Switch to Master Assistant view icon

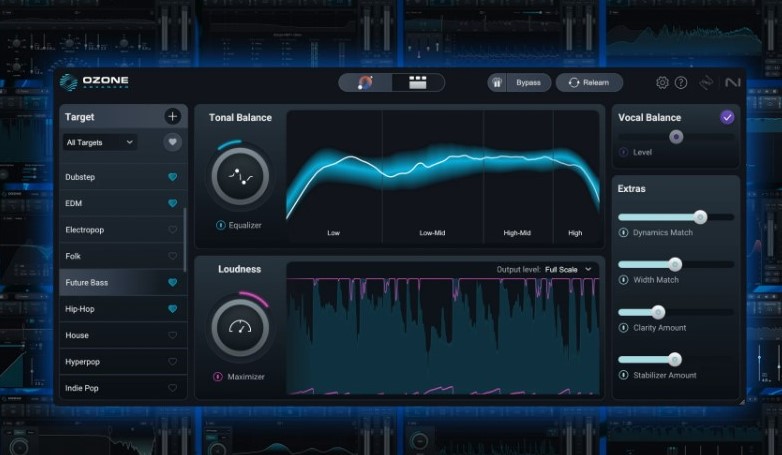point(366,83)
